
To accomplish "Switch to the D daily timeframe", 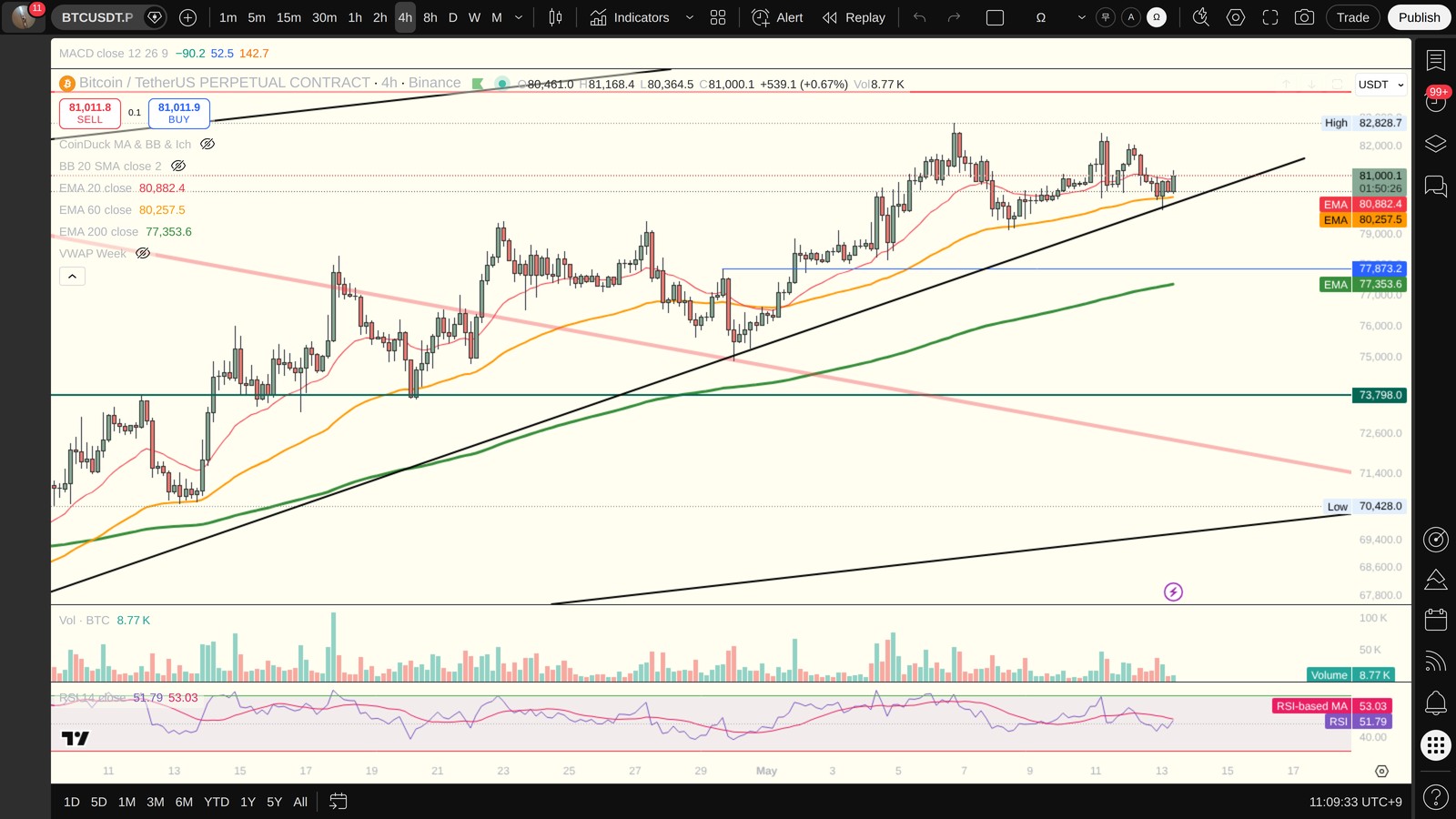I will [x=452, y=17].
